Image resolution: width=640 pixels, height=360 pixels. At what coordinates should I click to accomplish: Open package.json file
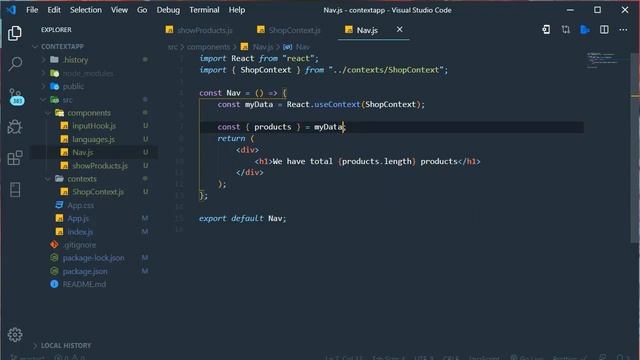85,271
